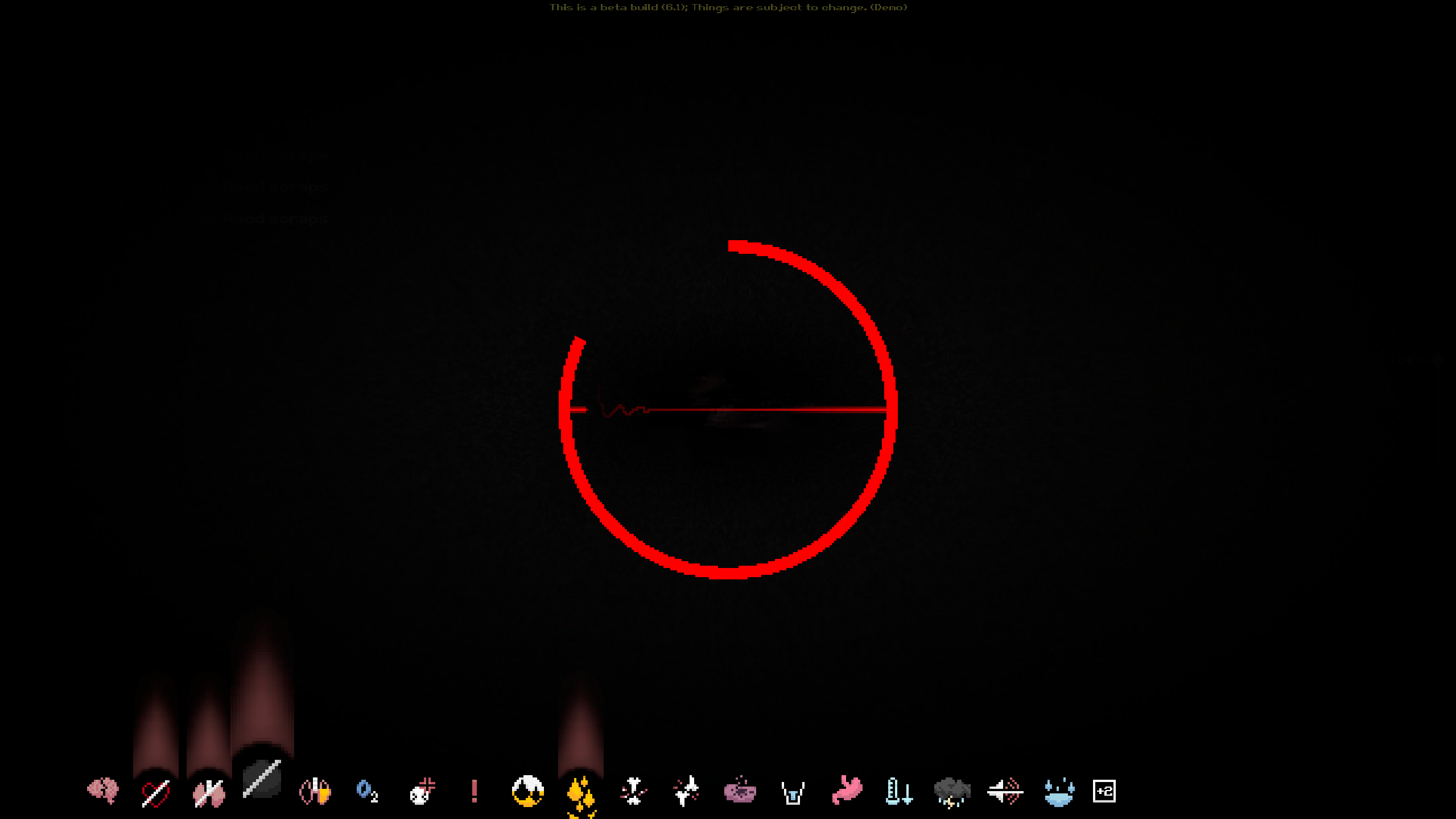
Task: Click the broken bone fracture icon
Action: point(633,791)
